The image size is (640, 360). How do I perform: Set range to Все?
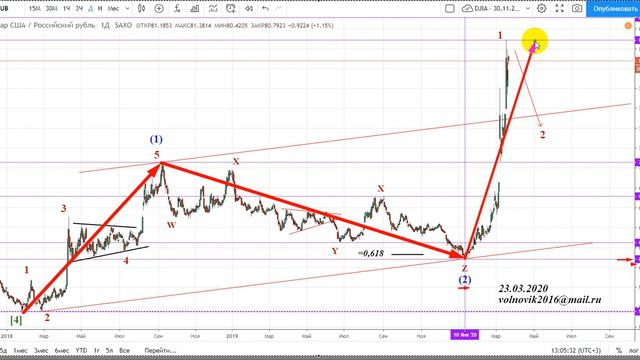[124, 351]
